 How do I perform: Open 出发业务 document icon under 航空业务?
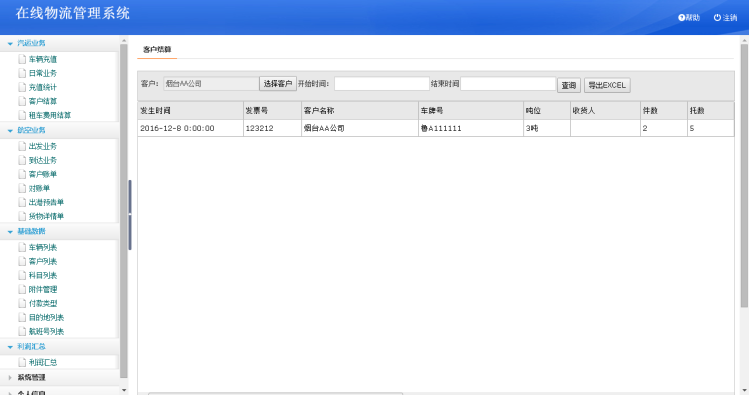(x=22, y=146)
